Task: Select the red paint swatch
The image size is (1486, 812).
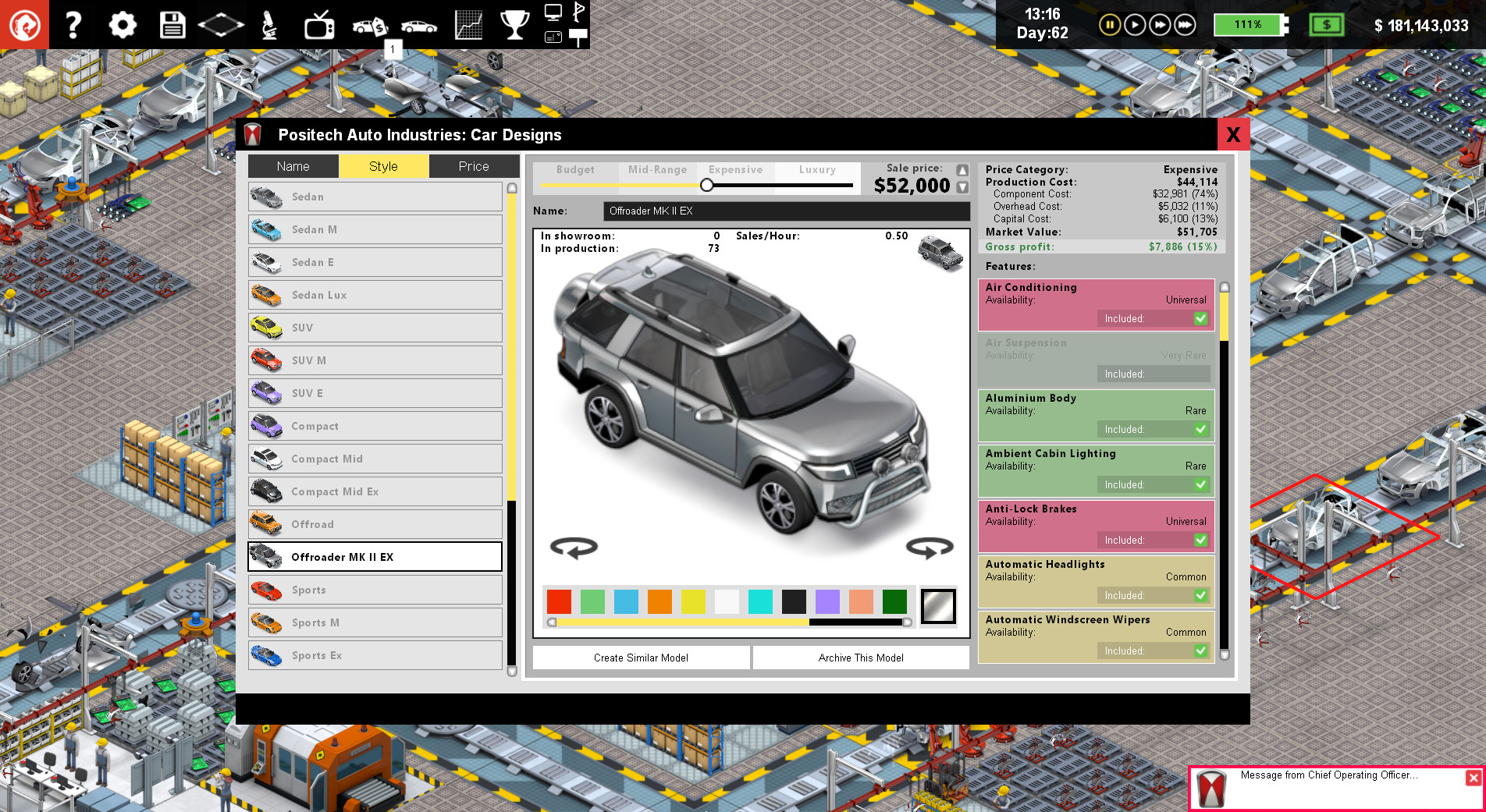Action: (559, 601)
